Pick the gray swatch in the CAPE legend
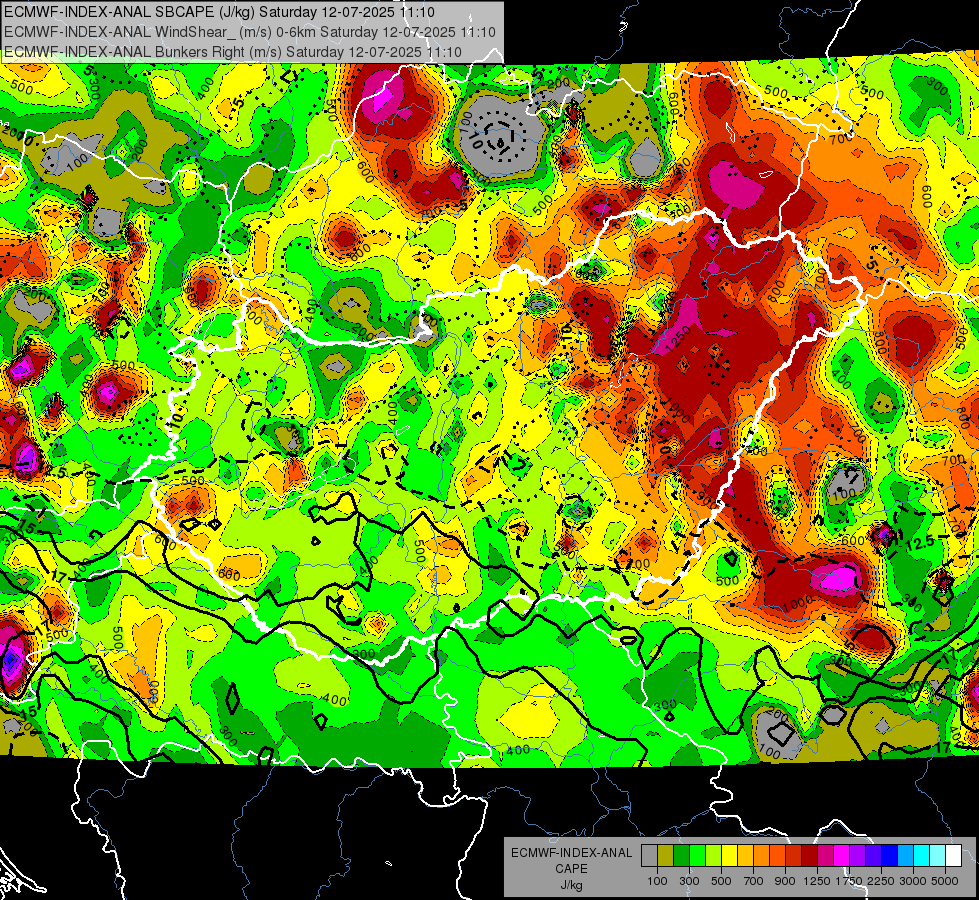The height and width of the screenshot is (900, 979). [649, 856]
